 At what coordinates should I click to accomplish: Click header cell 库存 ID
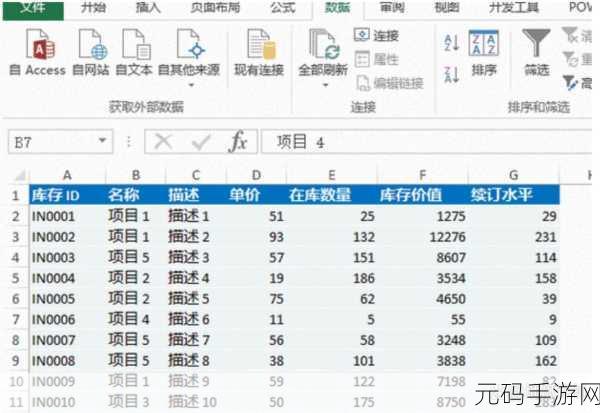coord(67,195)
